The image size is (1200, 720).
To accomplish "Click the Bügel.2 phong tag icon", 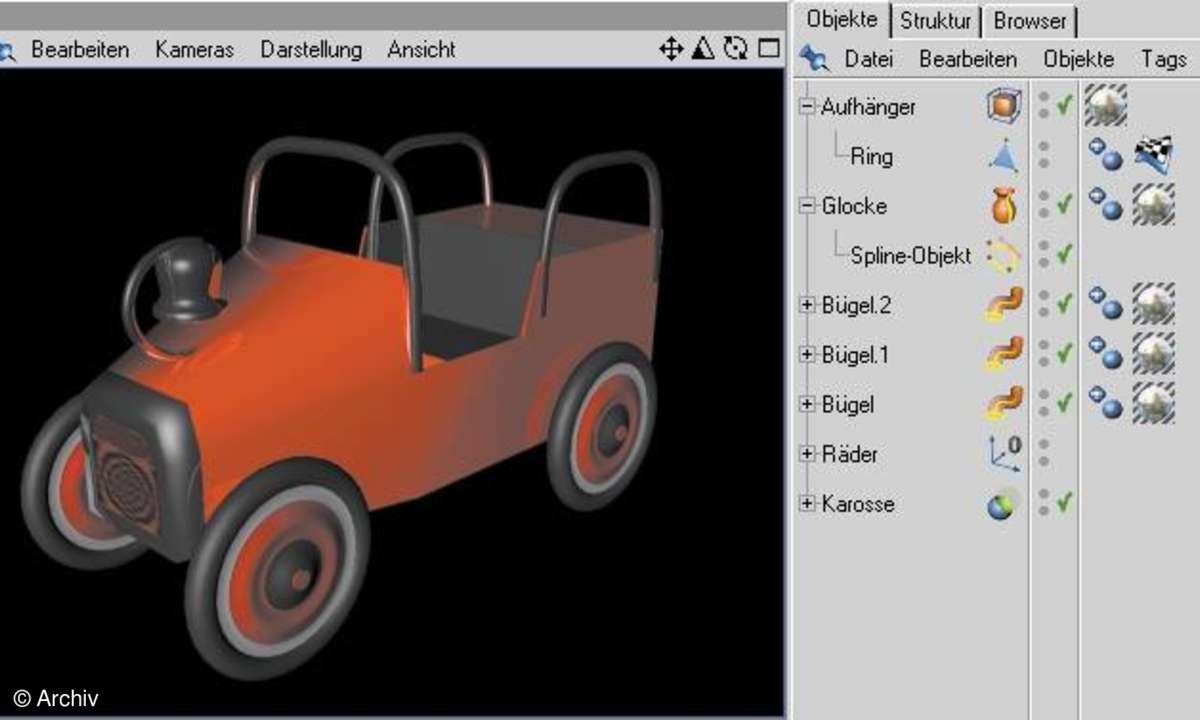I will click(1105, 304).
